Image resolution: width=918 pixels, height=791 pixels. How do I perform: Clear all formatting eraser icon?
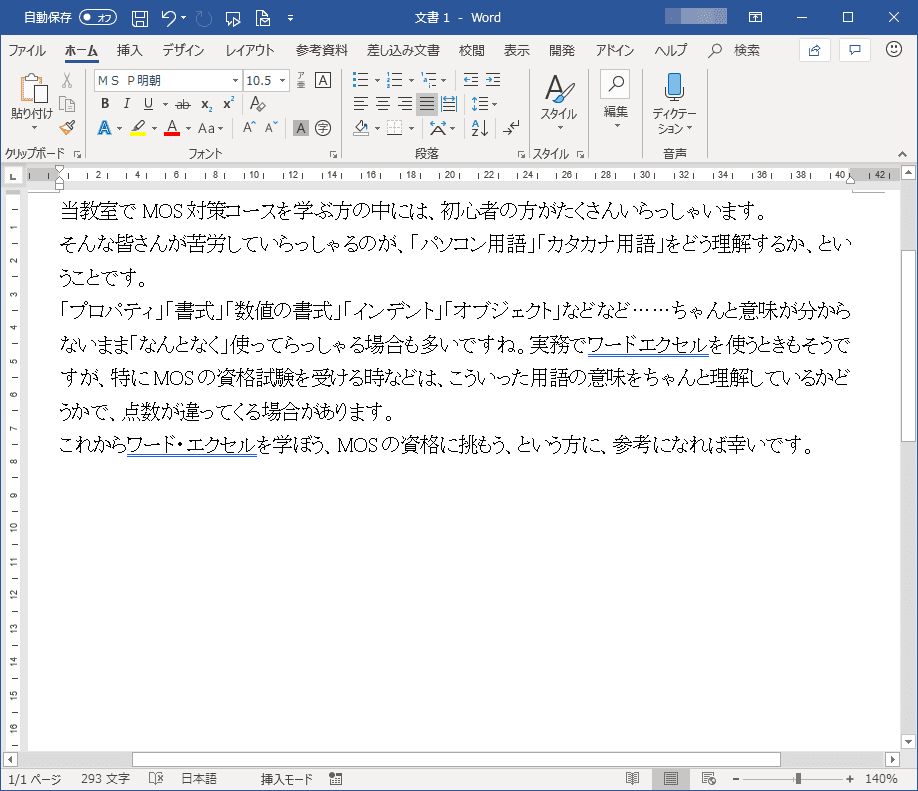258,104
